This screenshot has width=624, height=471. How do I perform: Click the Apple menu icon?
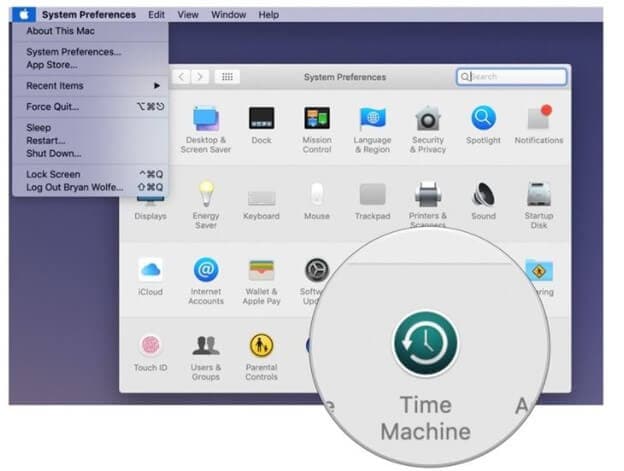pos(24,15)
